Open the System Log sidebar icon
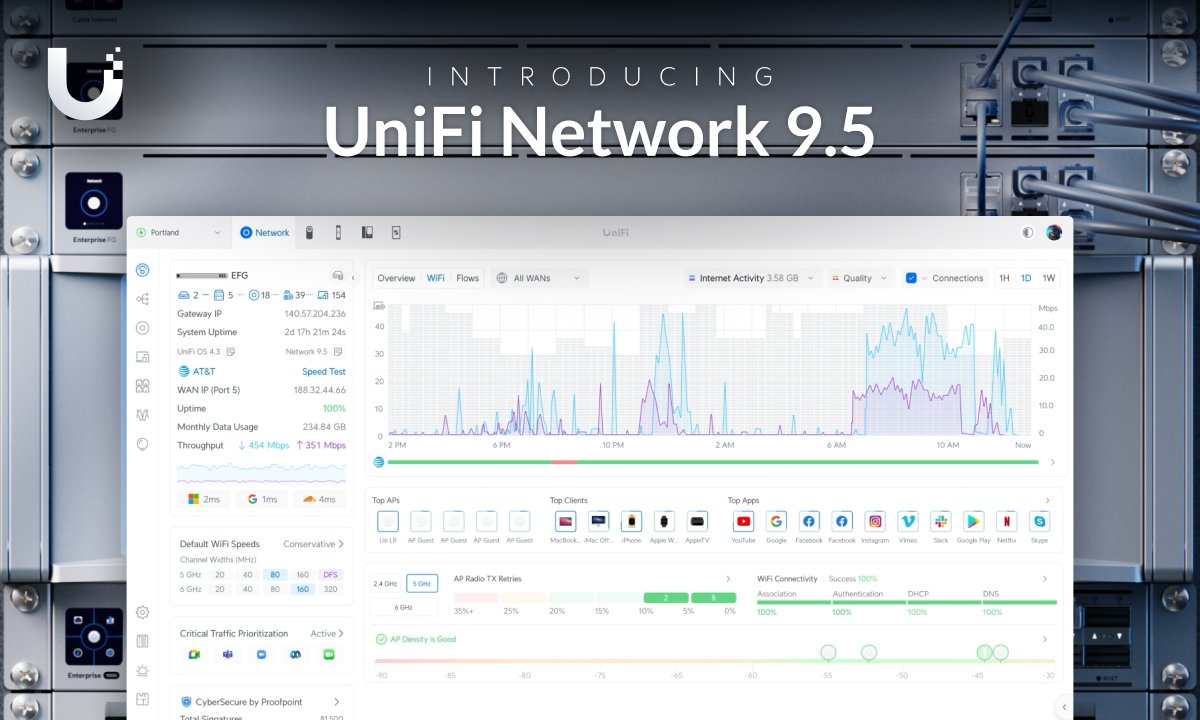Screen dimensions: 1200x720 tap(142, 641)
